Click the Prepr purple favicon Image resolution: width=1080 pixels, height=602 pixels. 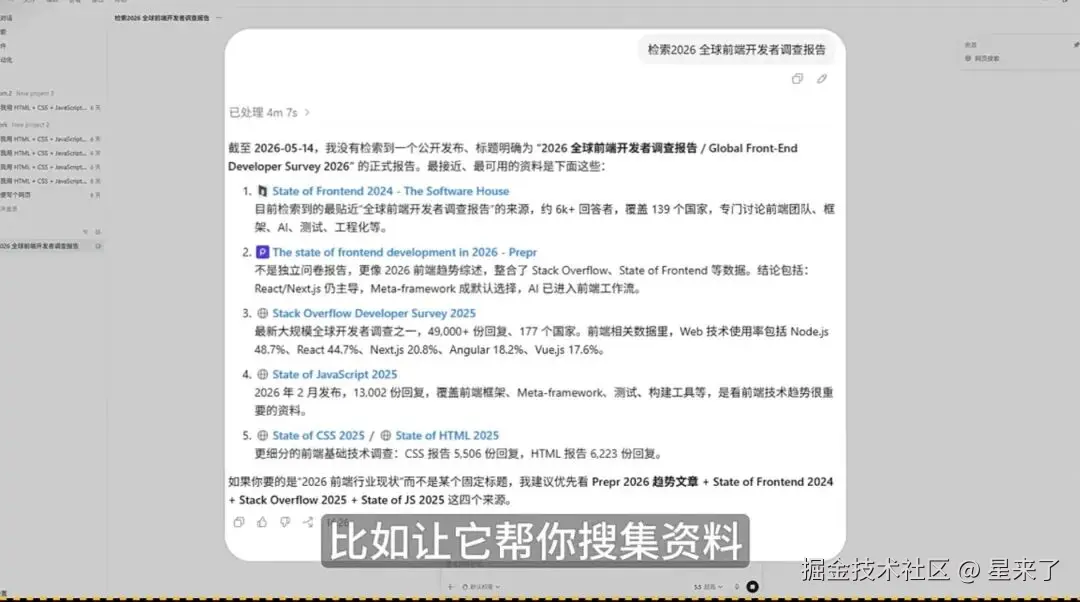click(x=262, y=252)
